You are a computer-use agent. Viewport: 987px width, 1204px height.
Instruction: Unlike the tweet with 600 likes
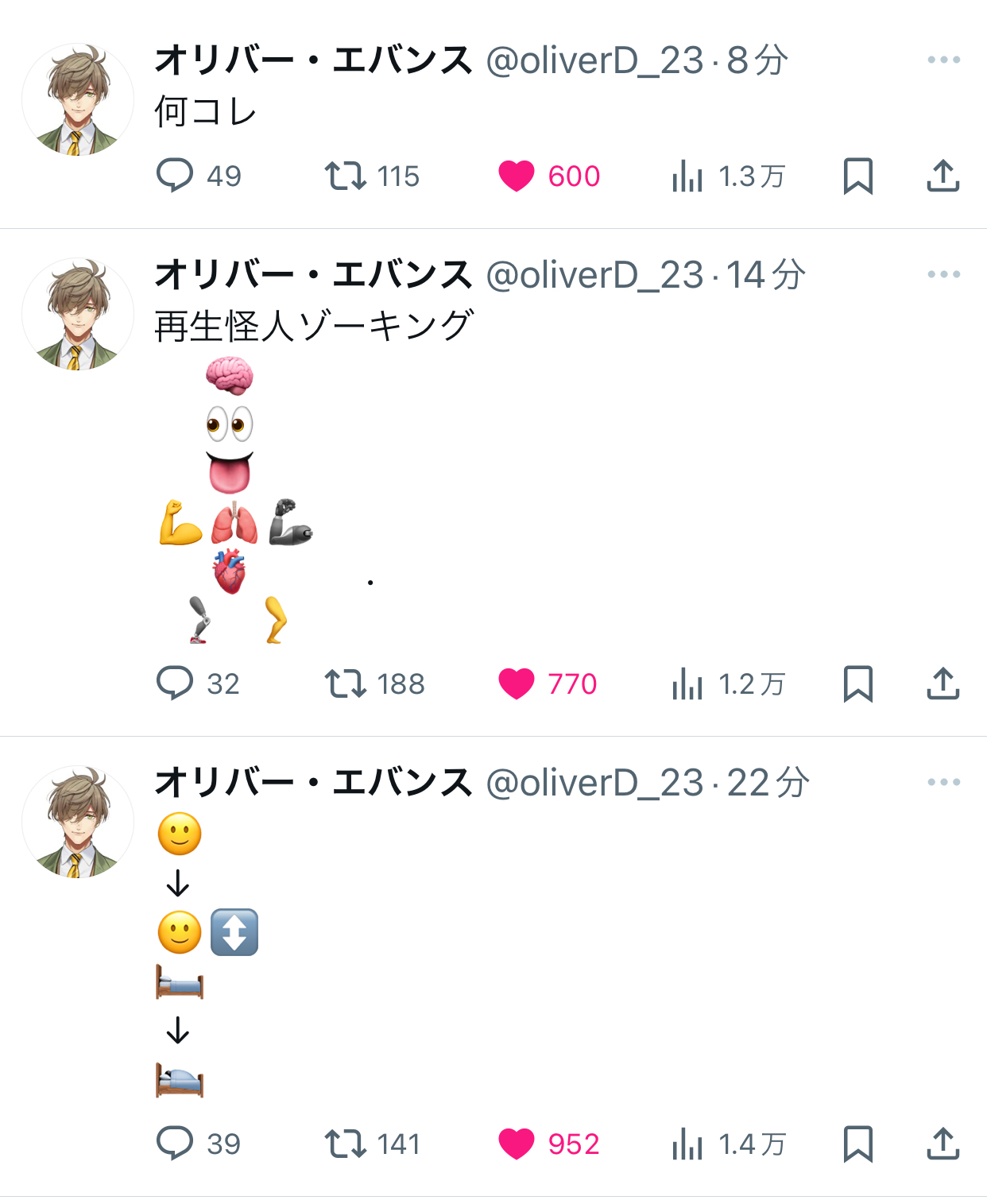coord(517,176)
